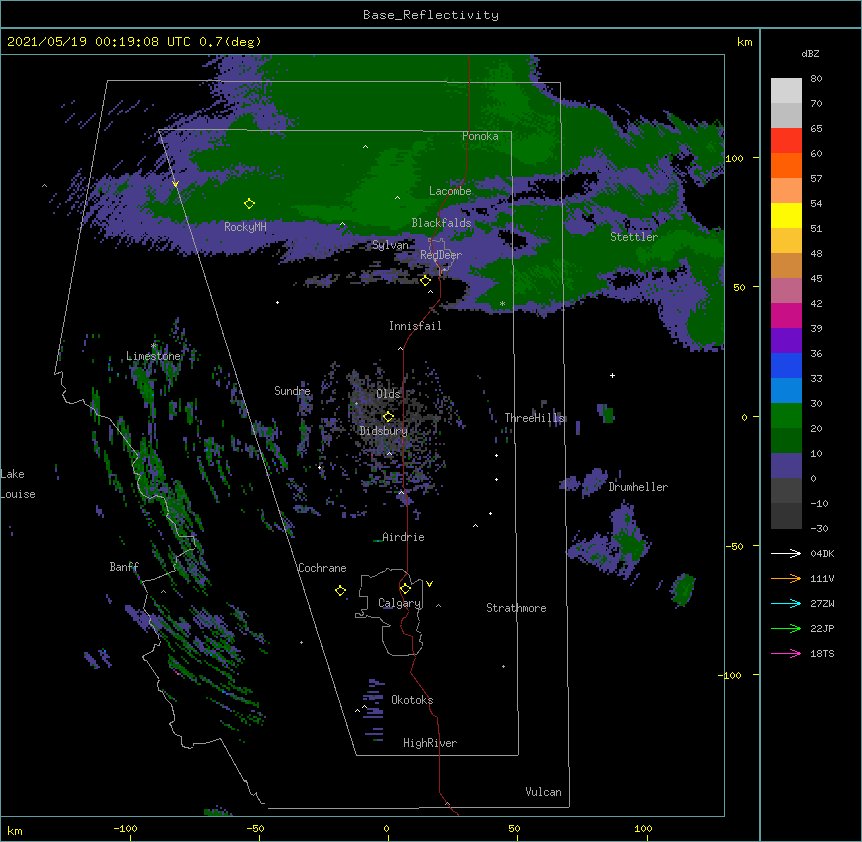Select the Drumheller label
The image size is (862, 842).
pyautogui.click(x=638, y=487)
